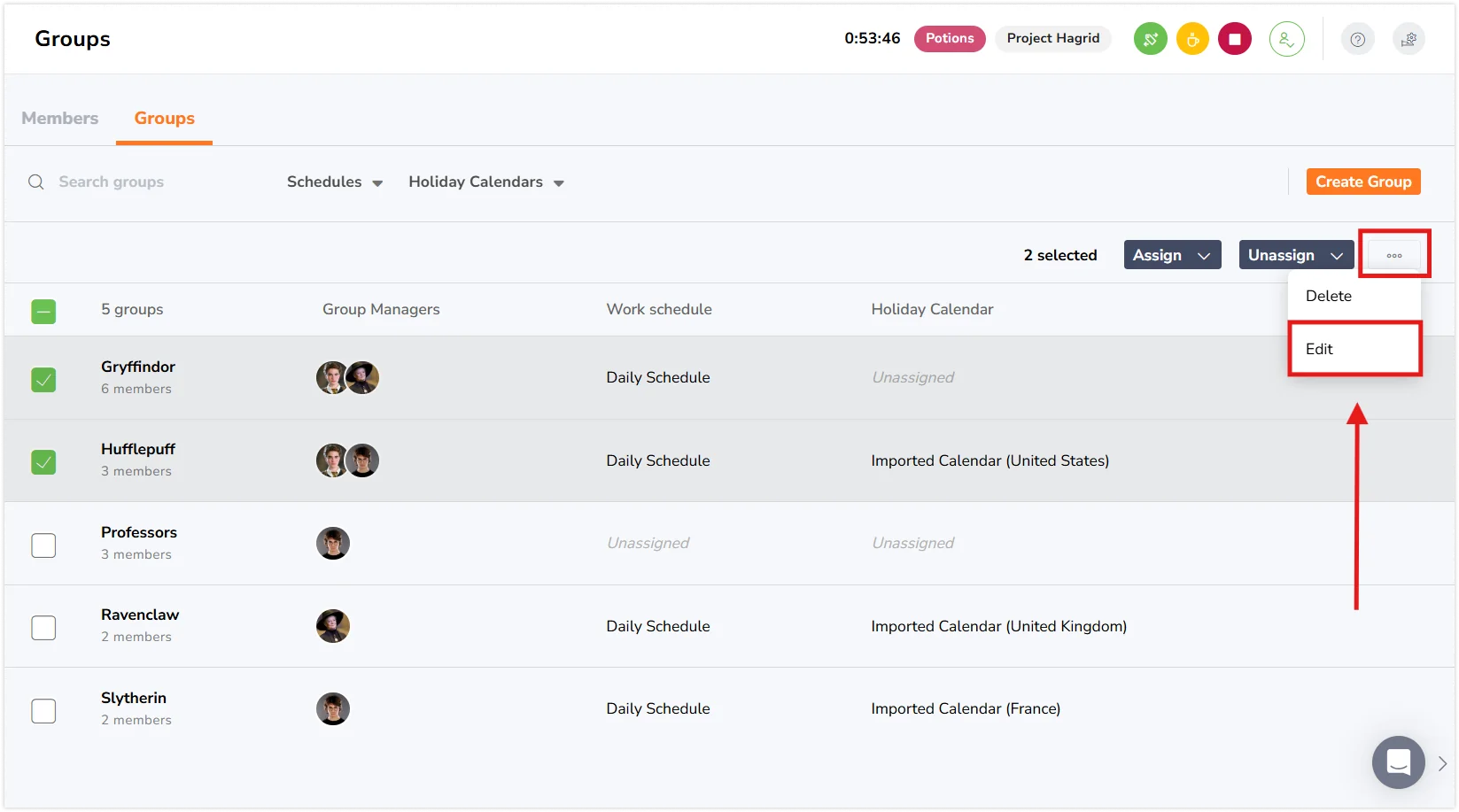This screenshot has height=812, width=1459.
Task: Click the Project Hagrid tag
Action: pyautogui.click(x=1053, y=38)
